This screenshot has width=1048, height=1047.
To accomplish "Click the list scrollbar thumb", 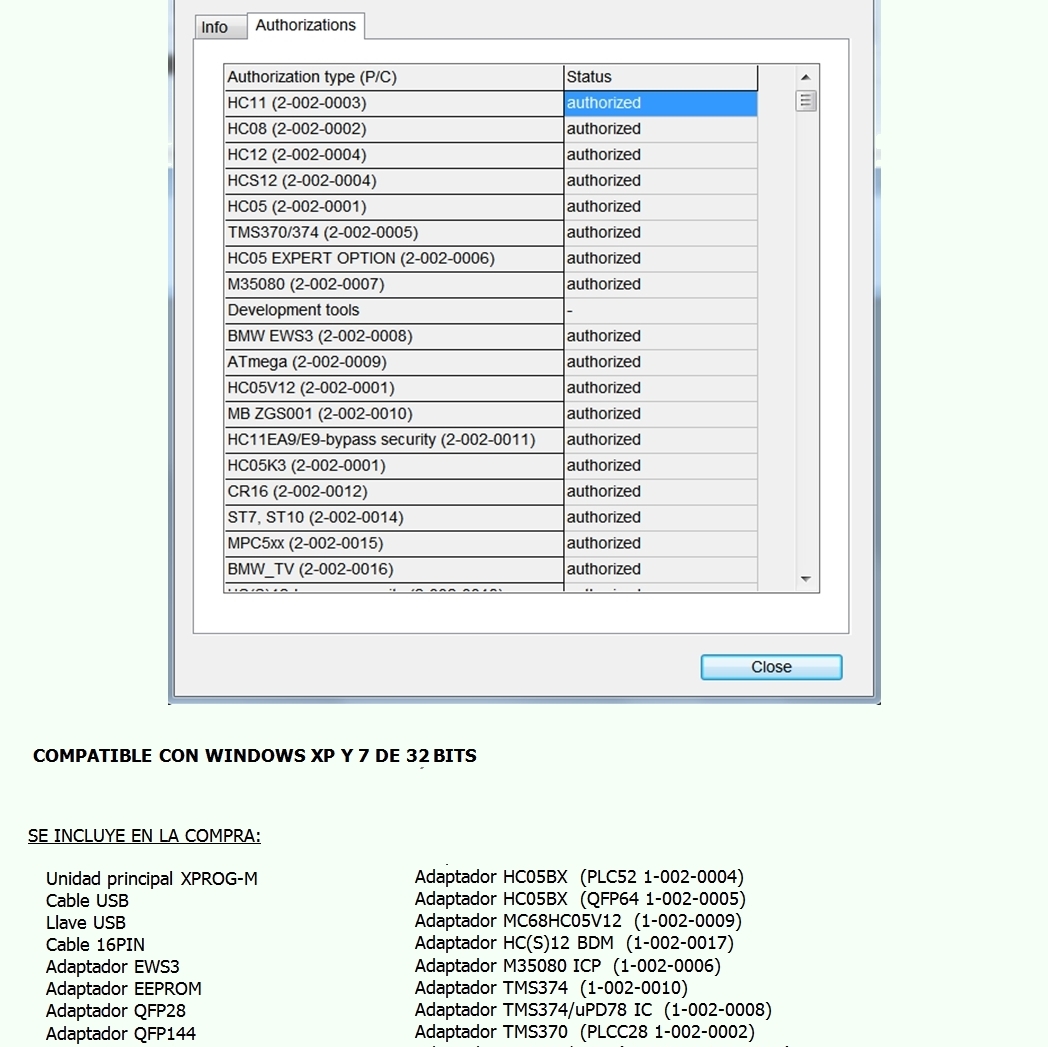I will pyautogui.click(x=806, y=101).
